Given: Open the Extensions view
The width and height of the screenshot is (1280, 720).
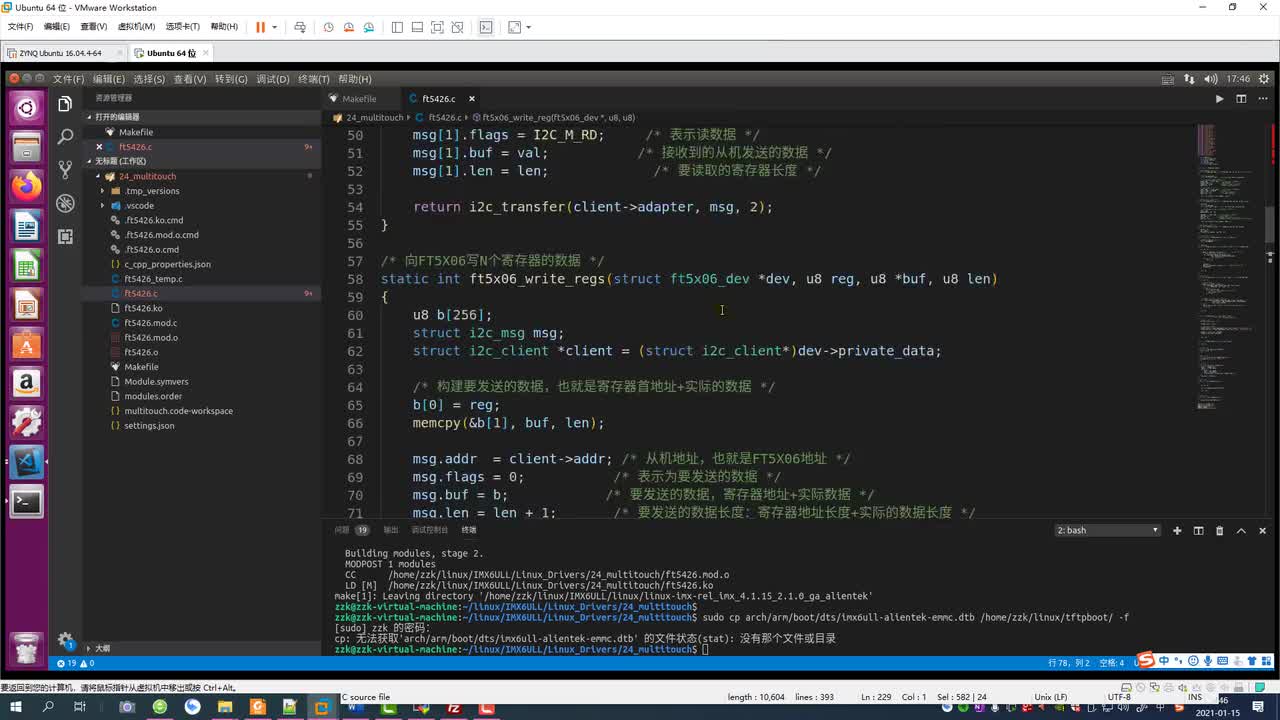Looking at the screenshot, I should (65, 236).
